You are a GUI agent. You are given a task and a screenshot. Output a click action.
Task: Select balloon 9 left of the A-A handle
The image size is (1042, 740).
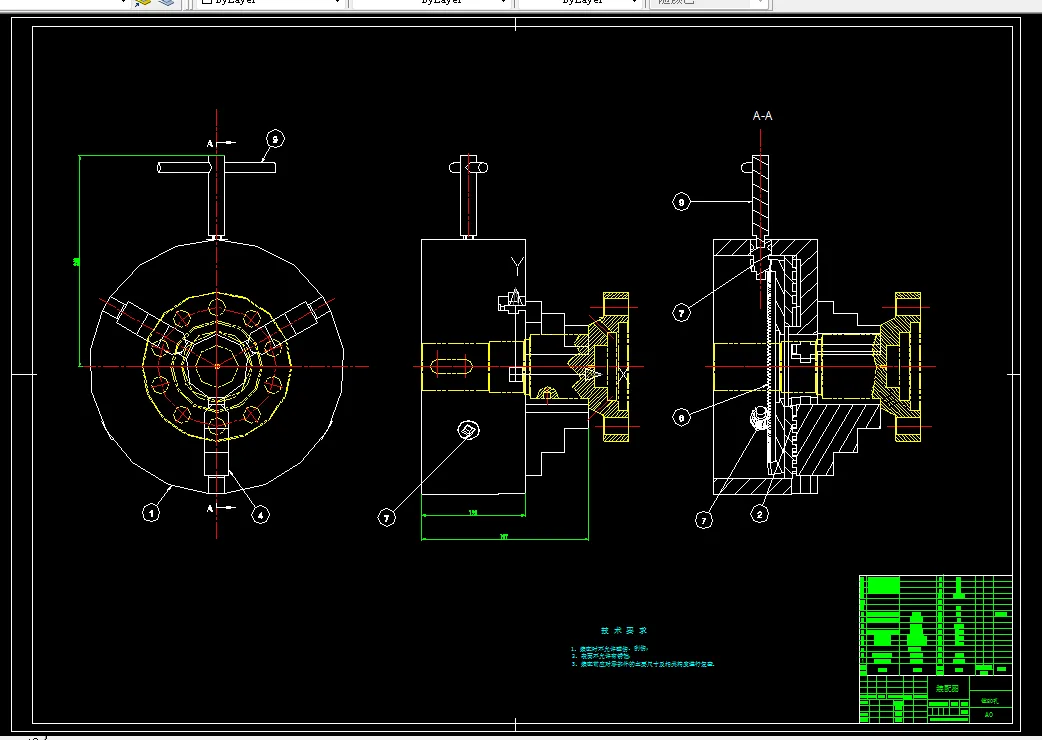[x=681, y=201]
